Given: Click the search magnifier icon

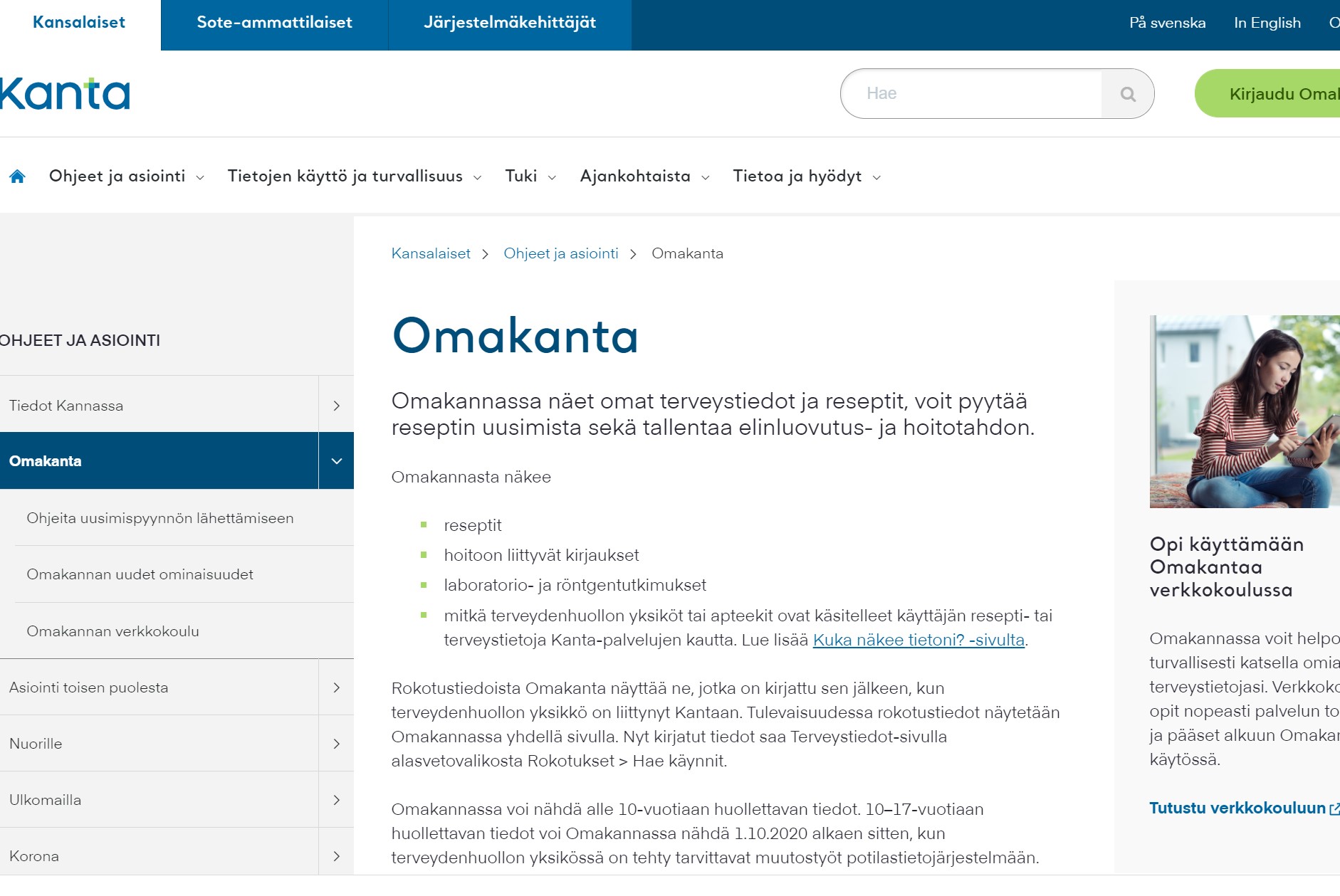Looking at the screenshot, I should pyautogui.click(x=1128, y=94).
